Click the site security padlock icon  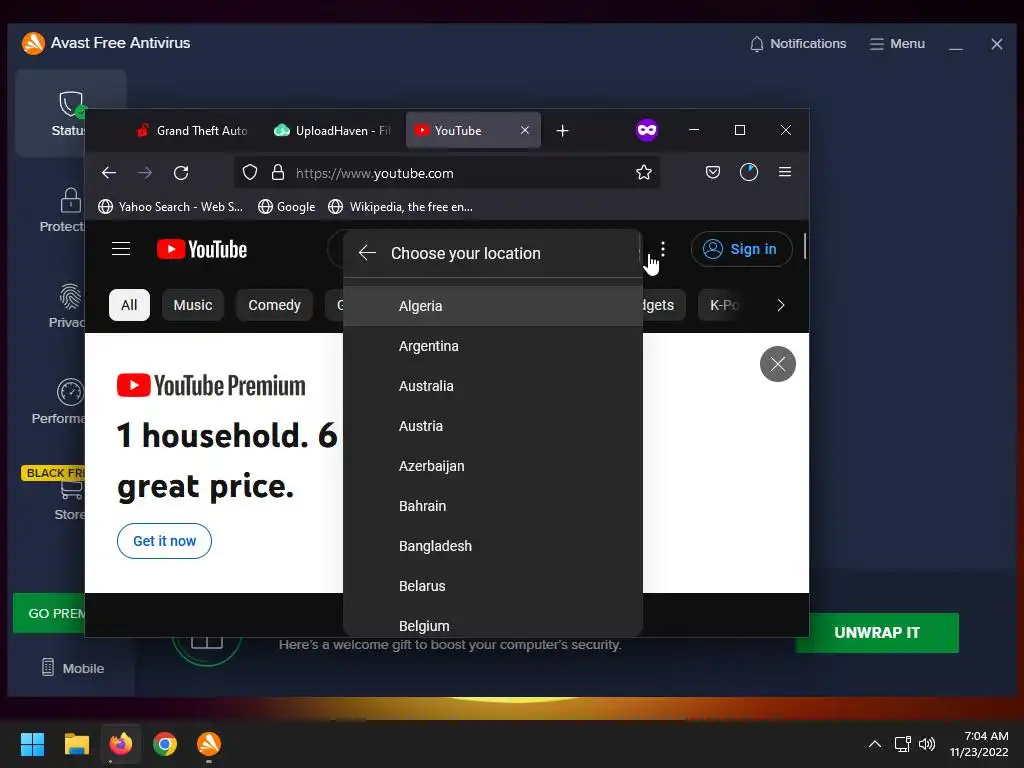pos(278,172)
